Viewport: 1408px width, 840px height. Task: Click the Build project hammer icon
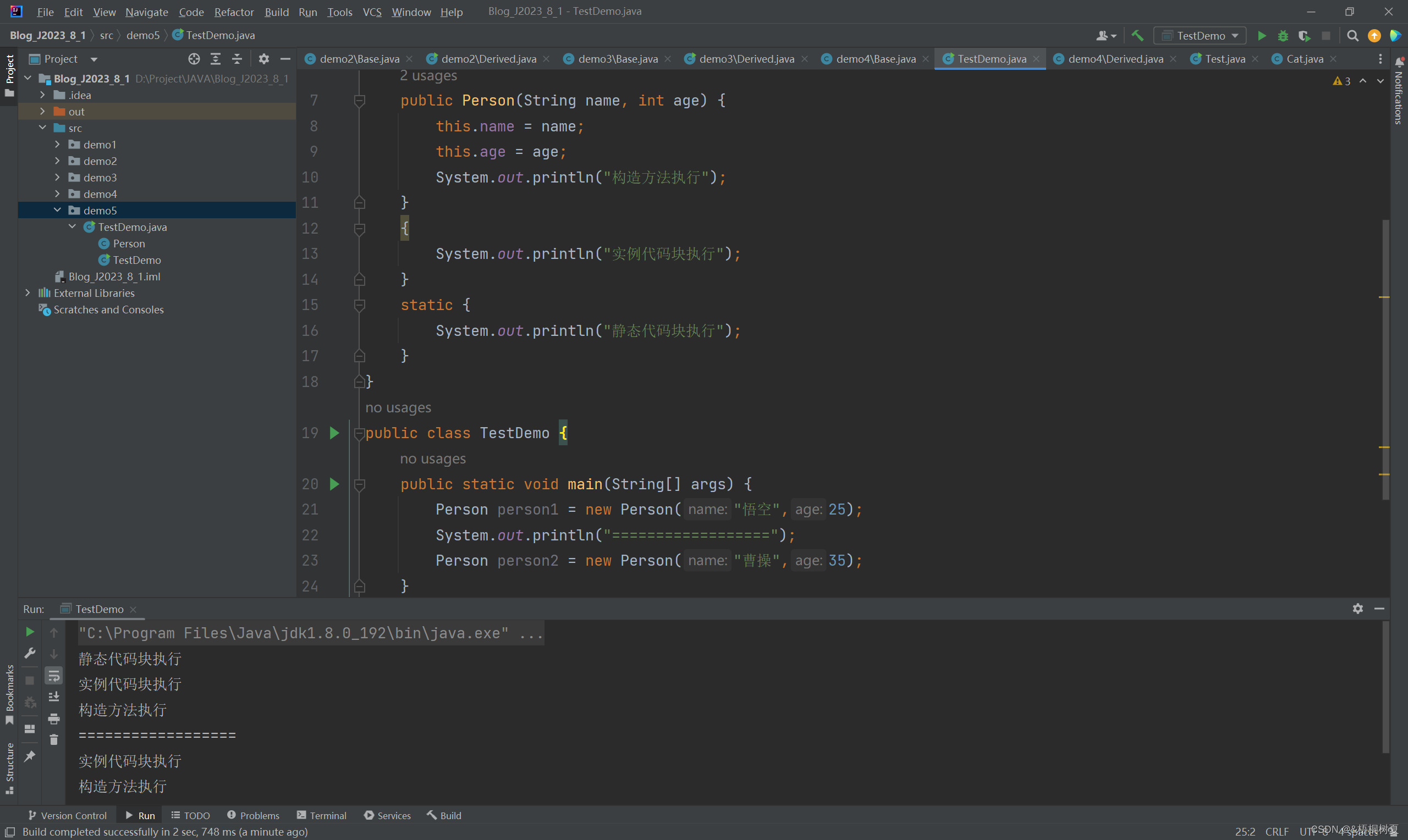[1137, 36]
